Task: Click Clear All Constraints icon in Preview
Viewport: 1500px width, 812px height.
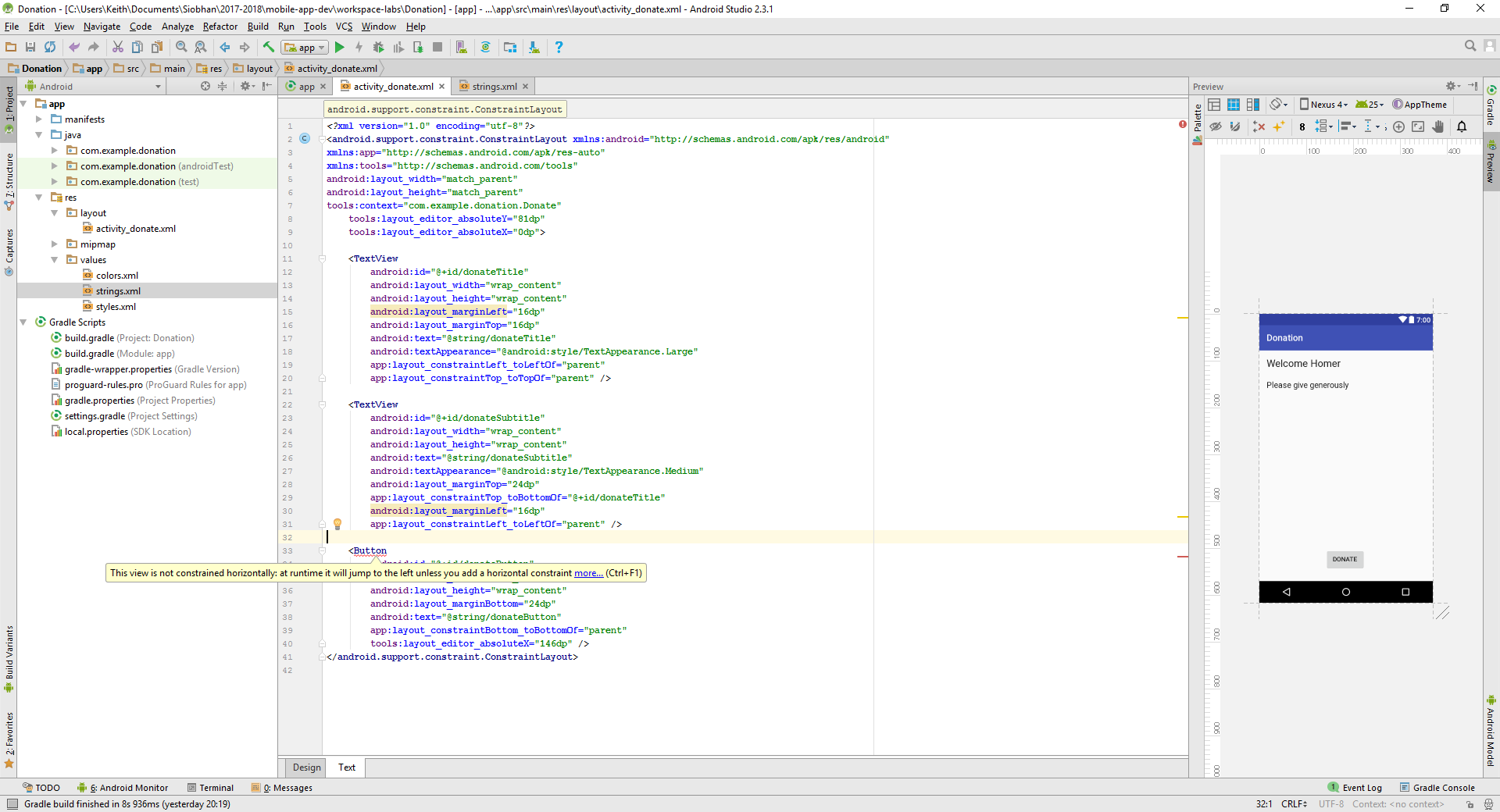Action: pyautogui.click(x=1259, y=126)
